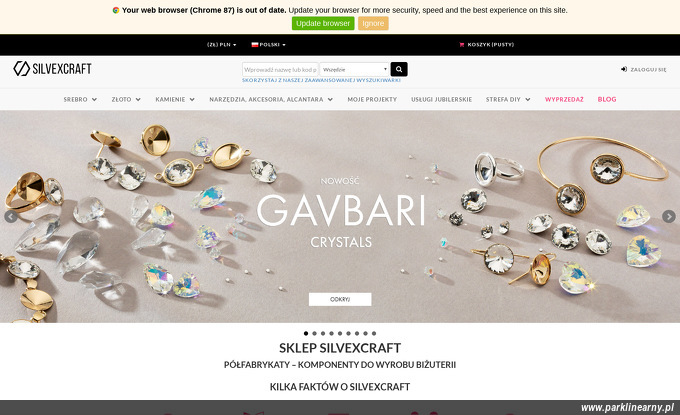Open the Wyprzedaż sale page
The image size is (680, 415).
[564, 99]
